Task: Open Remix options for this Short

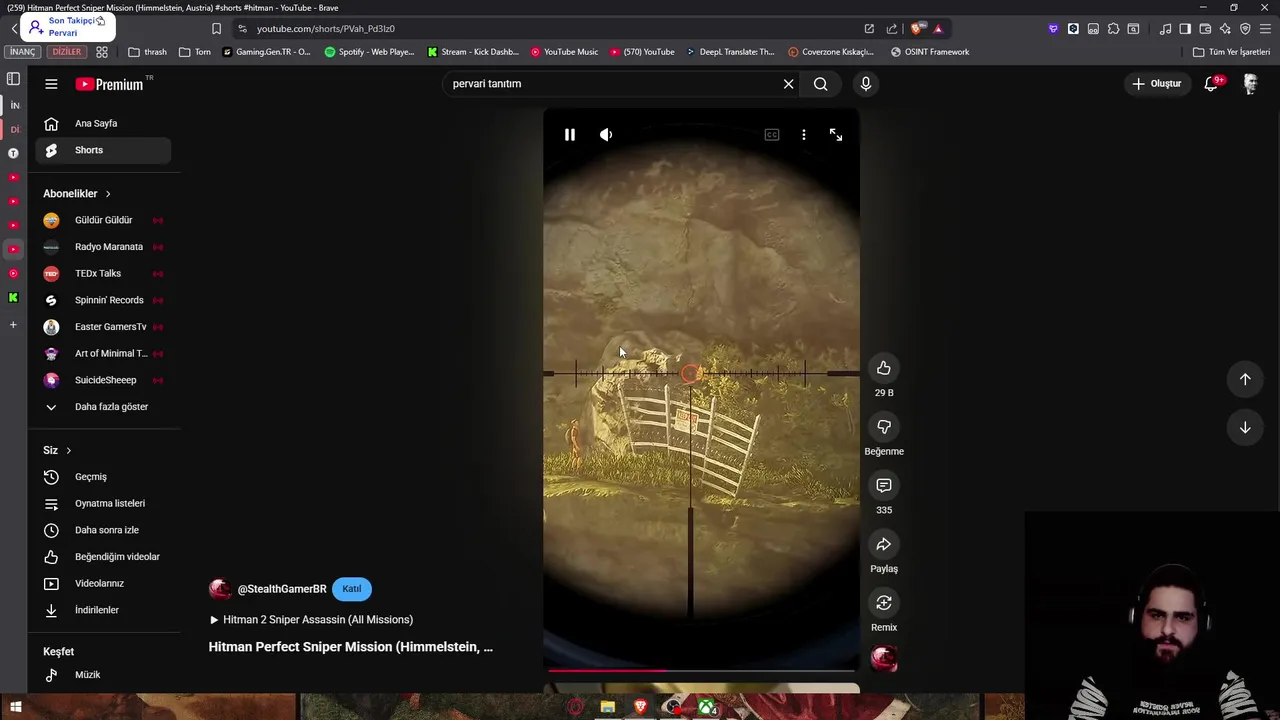Action: [884, 603]
